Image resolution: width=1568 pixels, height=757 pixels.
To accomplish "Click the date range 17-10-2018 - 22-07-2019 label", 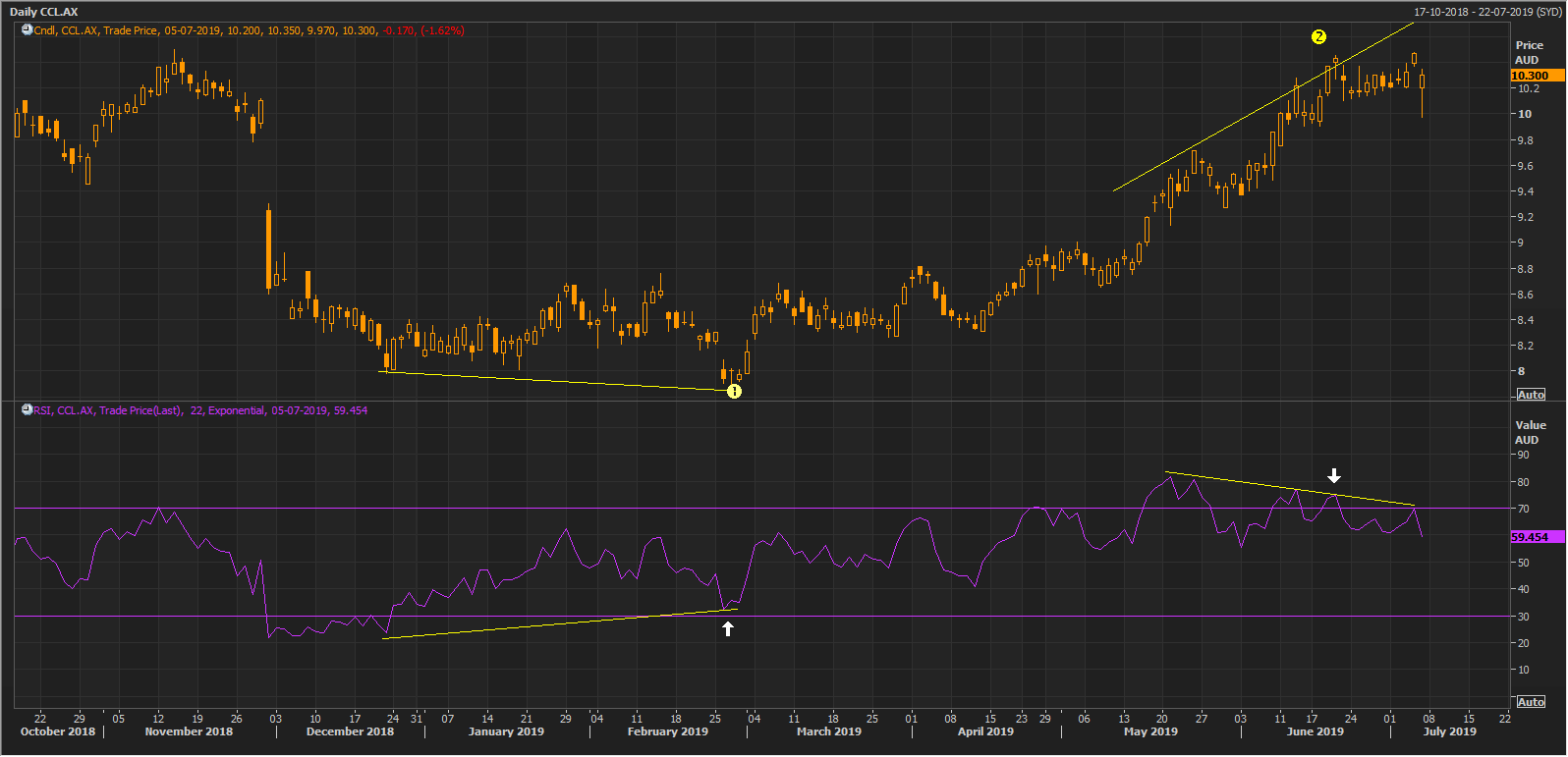I will [1487, 12].
